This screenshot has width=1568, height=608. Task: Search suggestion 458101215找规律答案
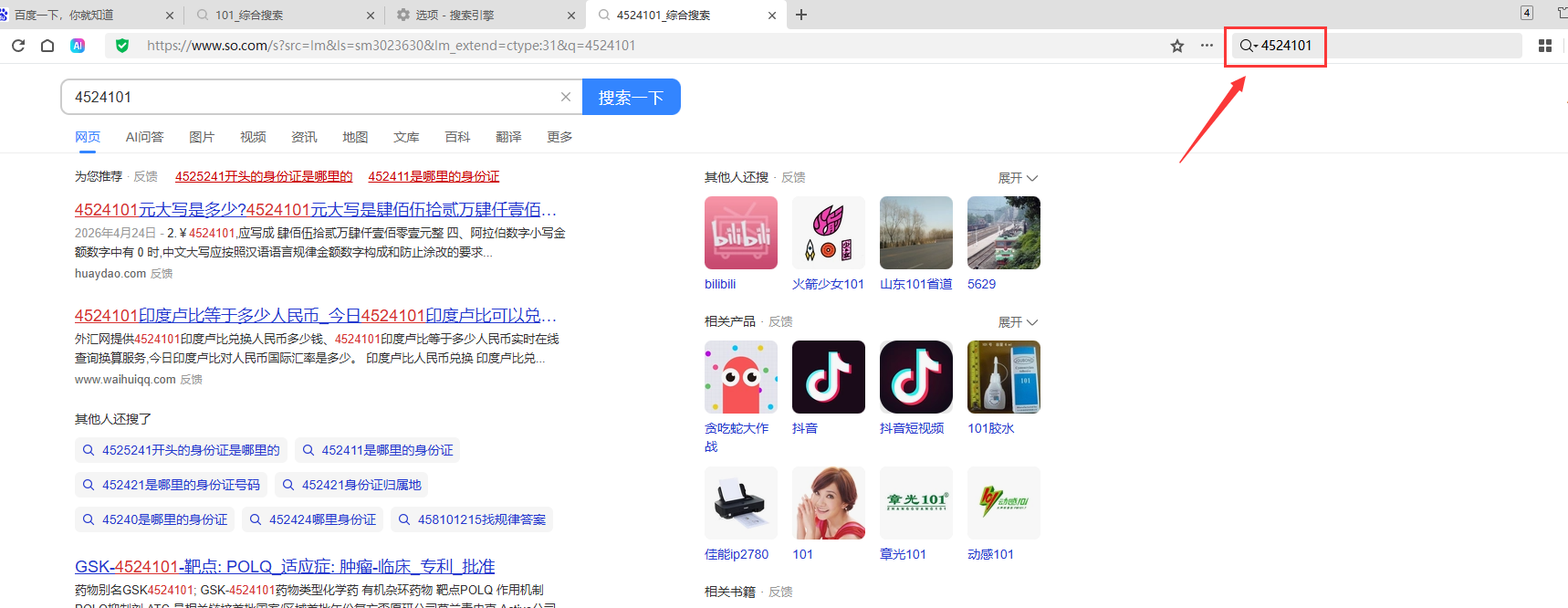[x=472, y=519]
